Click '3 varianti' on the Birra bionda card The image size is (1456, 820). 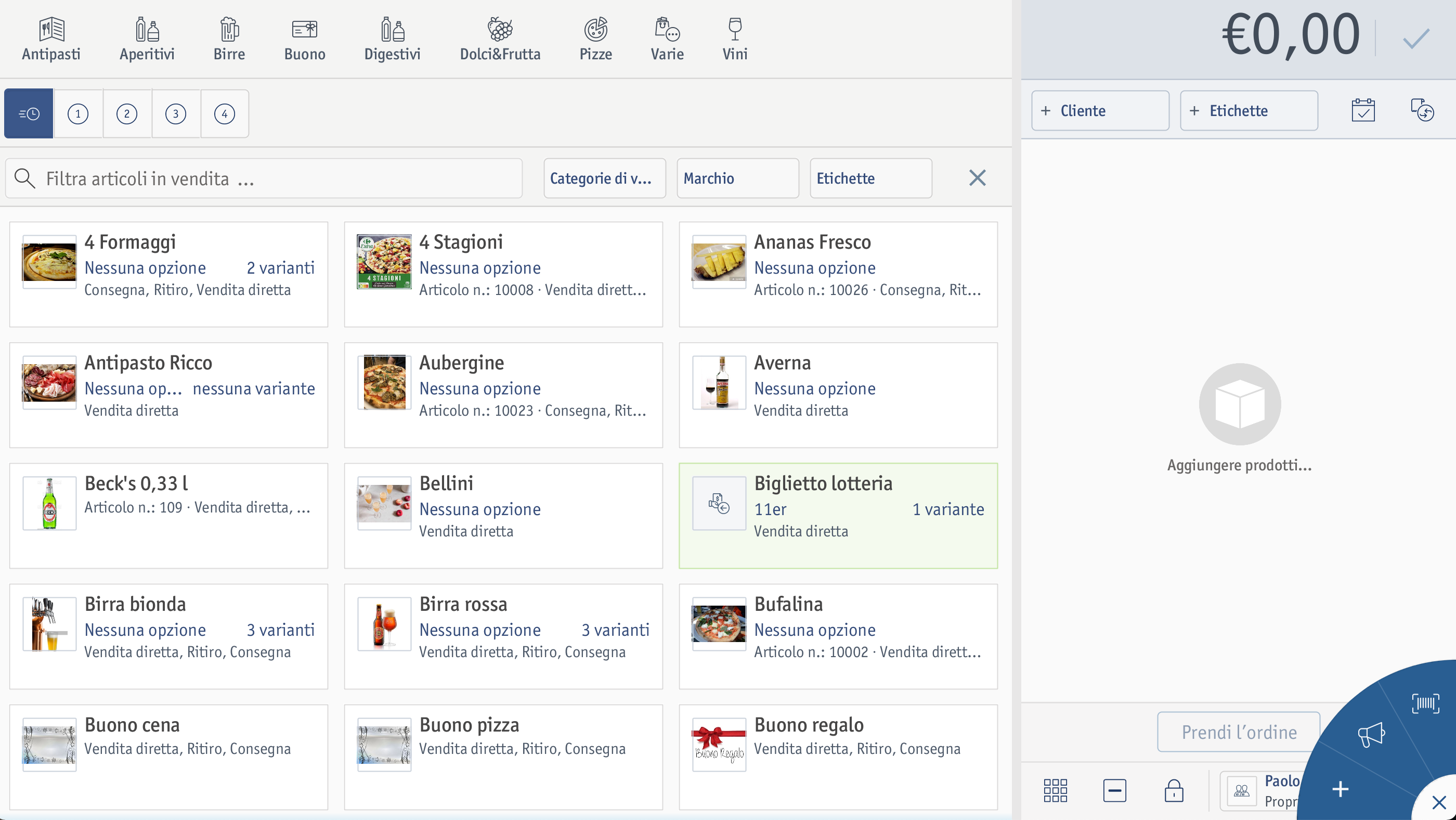[280, 630]
